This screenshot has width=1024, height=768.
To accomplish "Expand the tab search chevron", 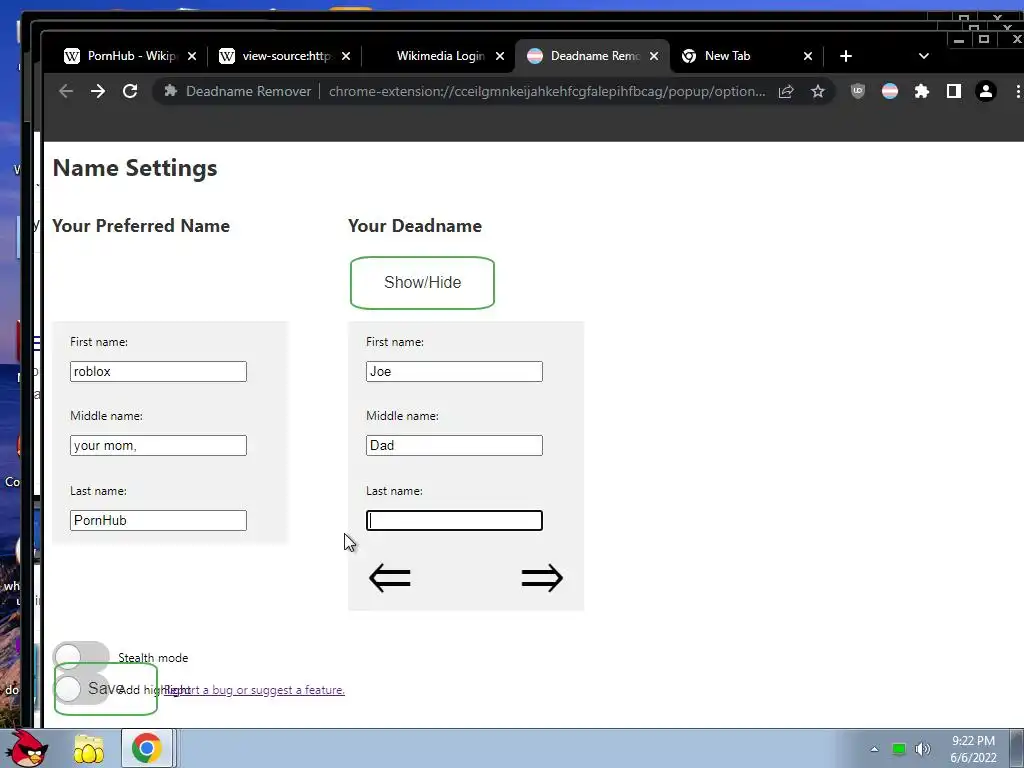I will click(x=923, y=56).
